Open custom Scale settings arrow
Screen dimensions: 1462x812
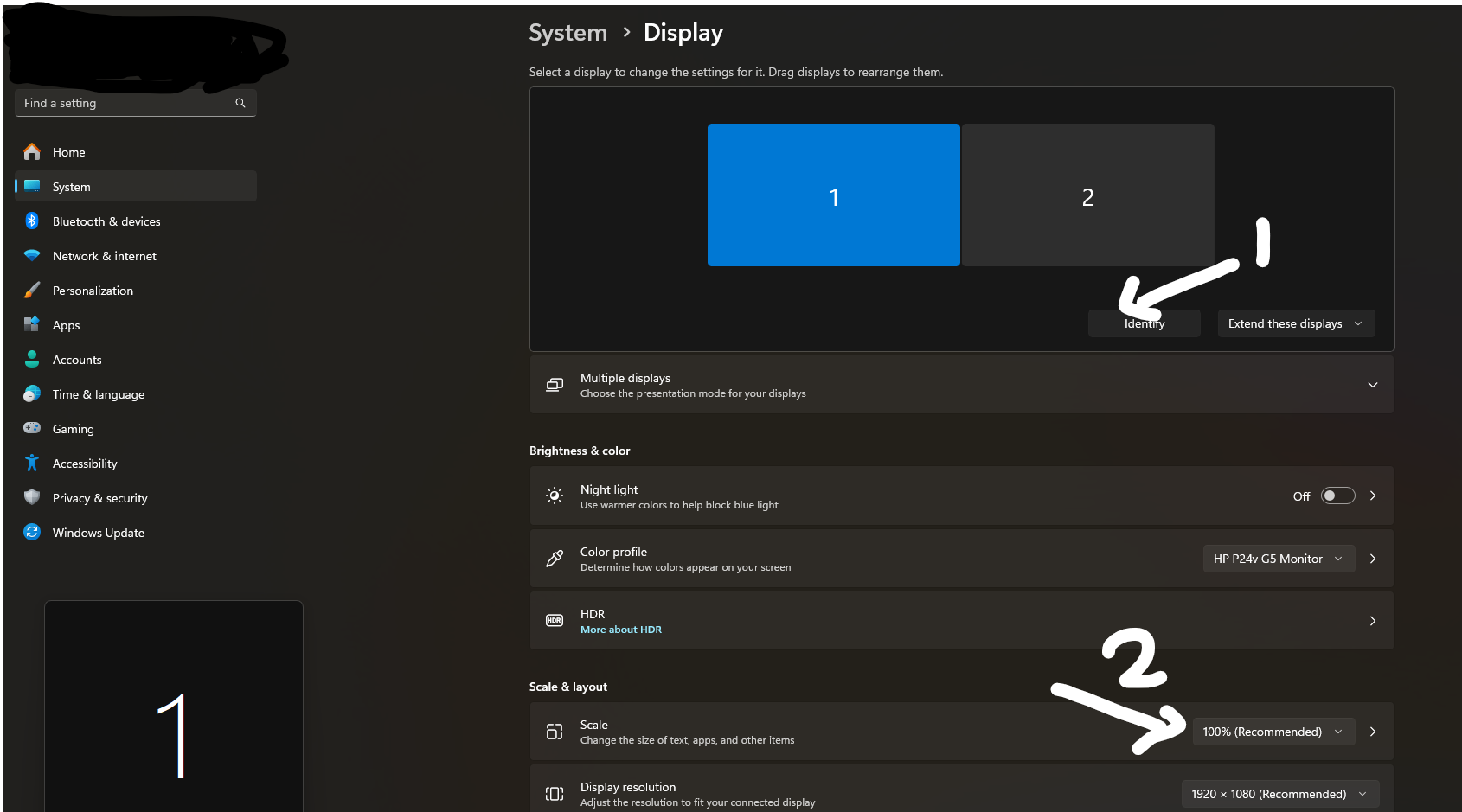coord(1373,732)
